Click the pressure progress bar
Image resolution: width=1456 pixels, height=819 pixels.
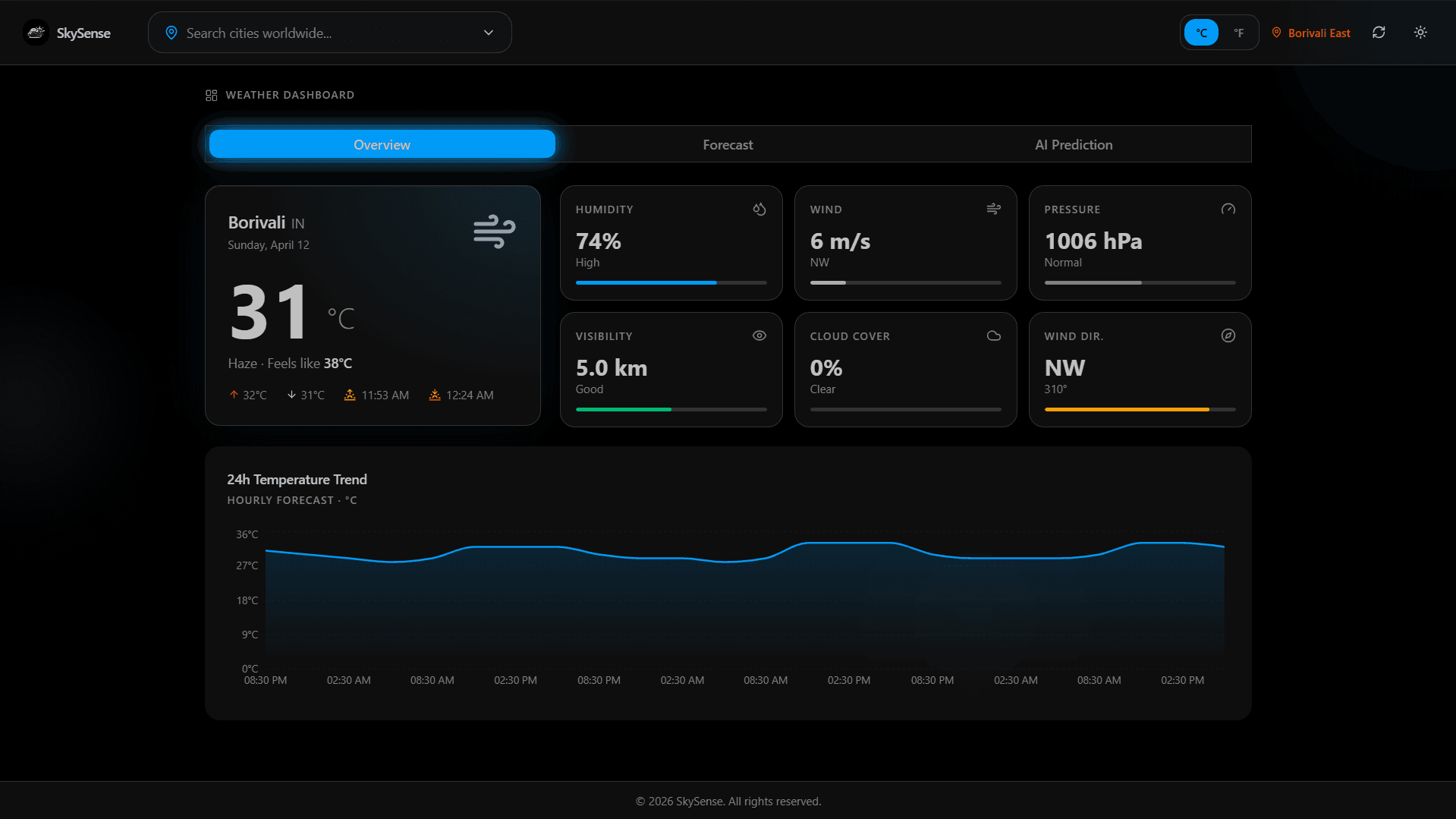coord(1140,283)
